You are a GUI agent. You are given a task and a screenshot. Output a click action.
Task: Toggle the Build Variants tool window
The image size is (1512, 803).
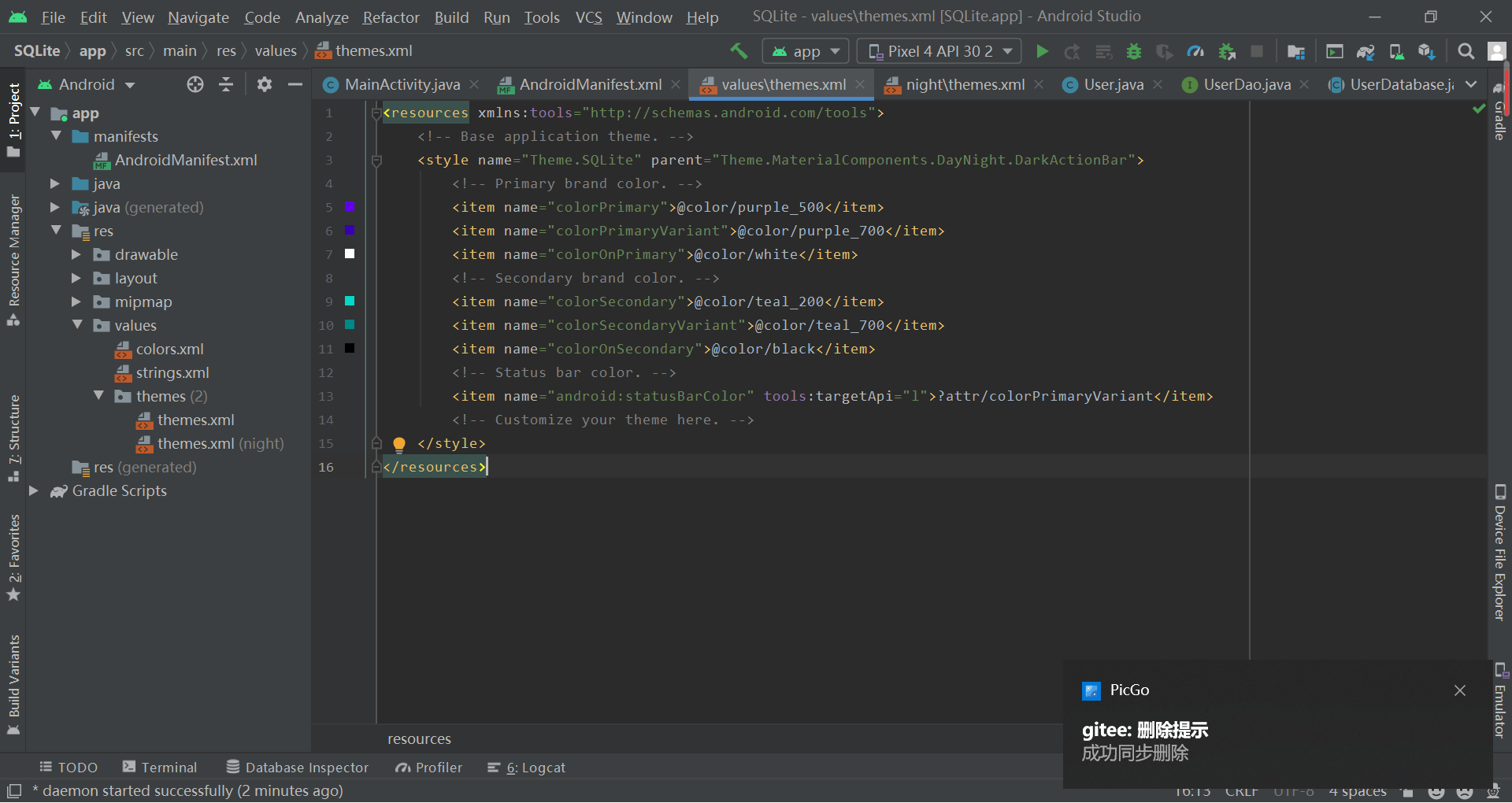[x=14, y=685]
